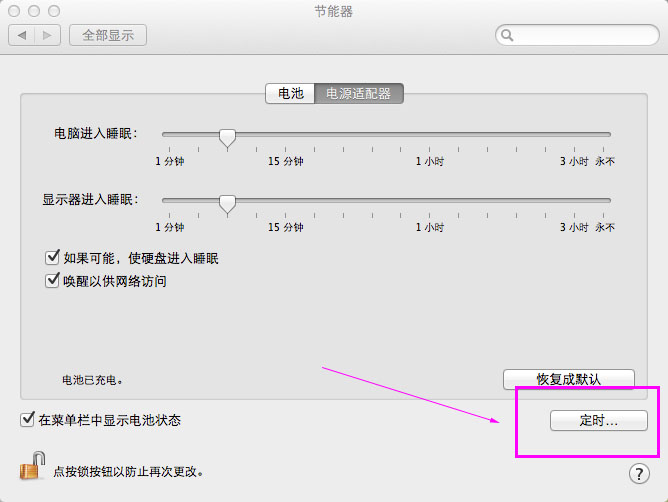This screenshot has width=668, height=502.
Task: Click 全部显示 button
Action: (x=108, y=35)
